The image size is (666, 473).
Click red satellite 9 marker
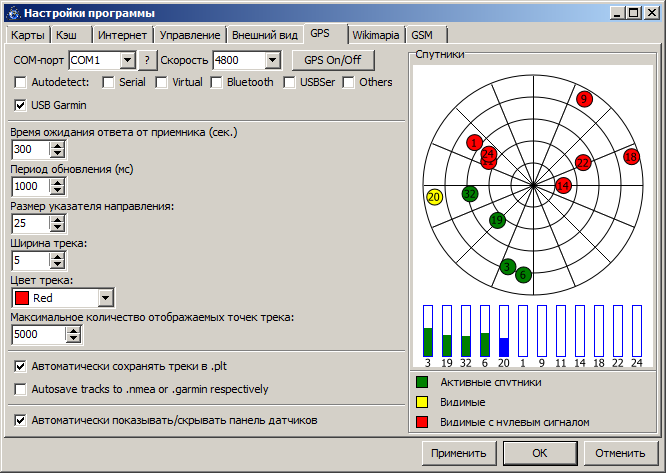585,98
